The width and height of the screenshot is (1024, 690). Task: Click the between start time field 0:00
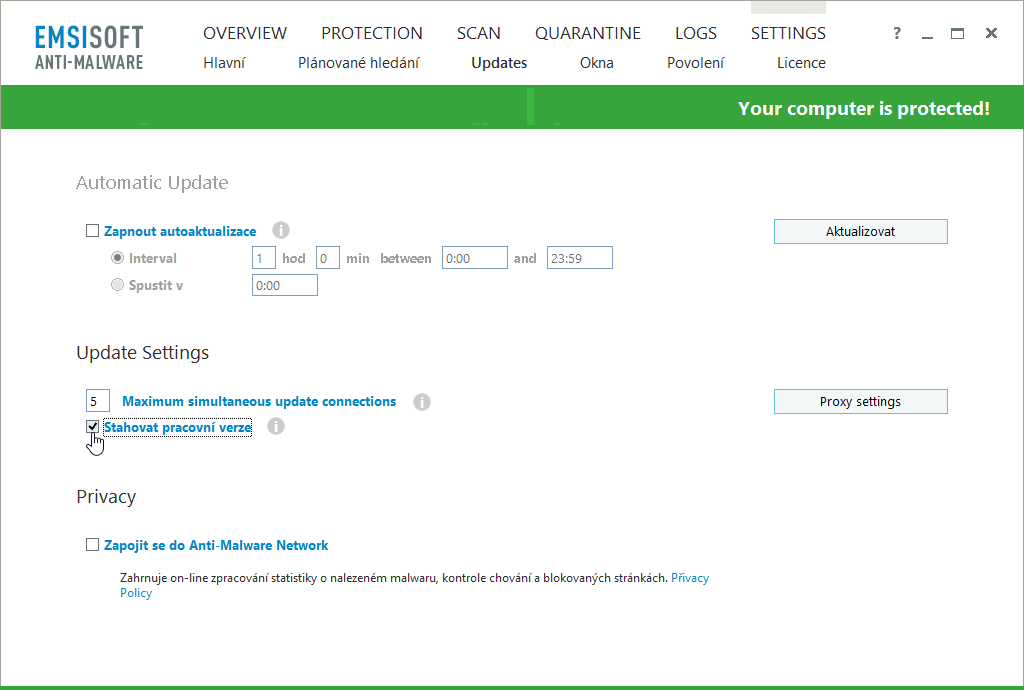pos(475,258)
